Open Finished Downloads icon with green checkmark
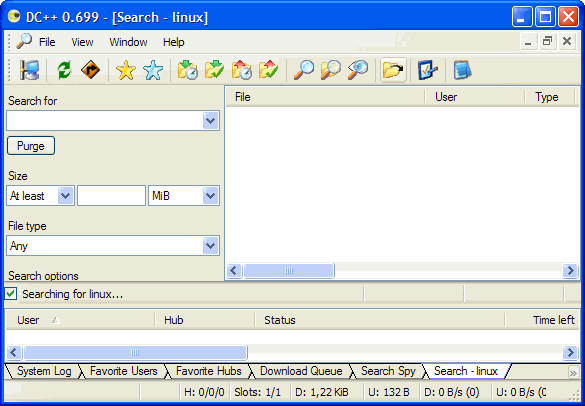This screenshot has height=406, width=585. pyautogui.click(x=214, y=70)
